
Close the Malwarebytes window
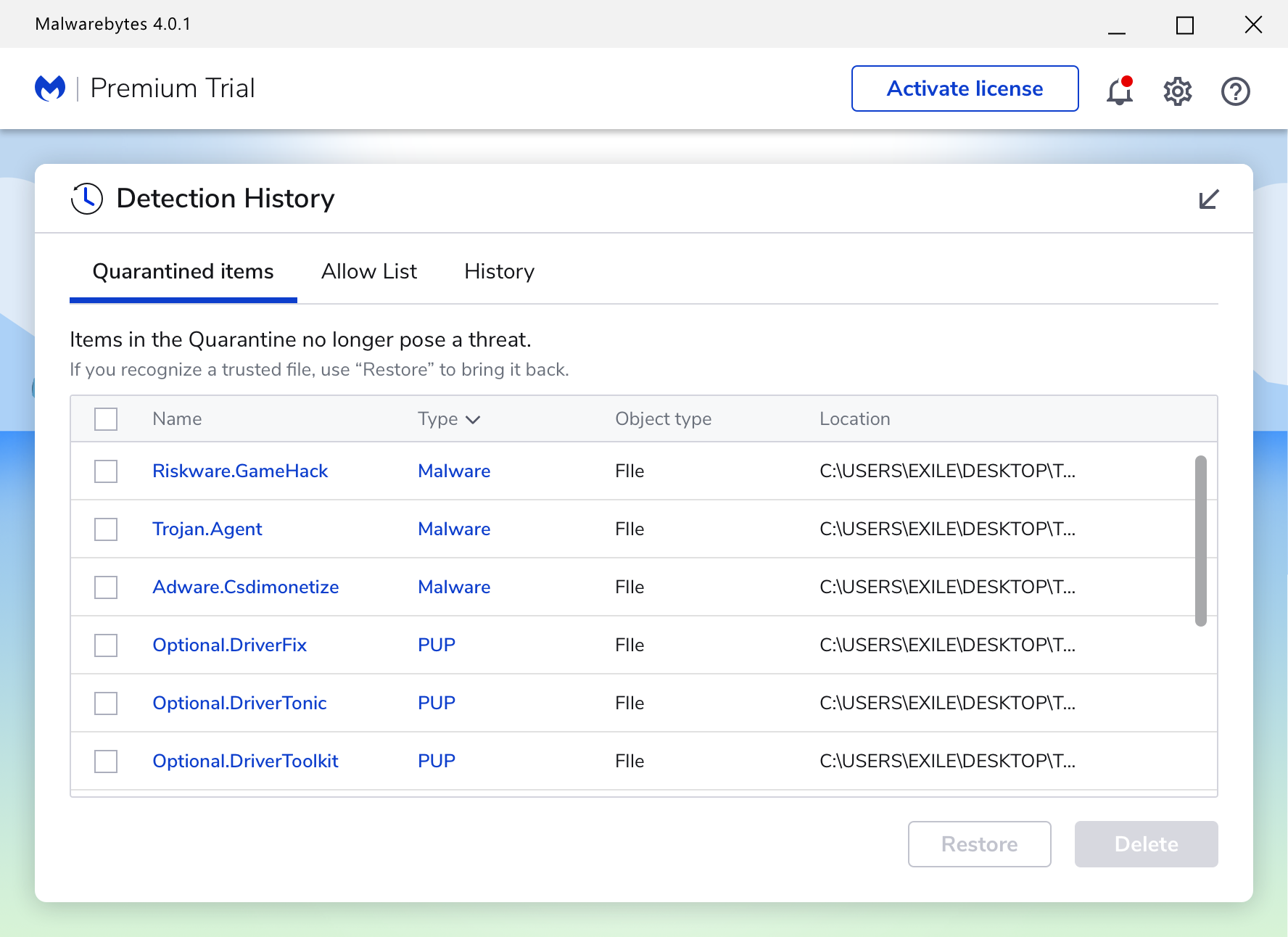tap(1253, 25)
